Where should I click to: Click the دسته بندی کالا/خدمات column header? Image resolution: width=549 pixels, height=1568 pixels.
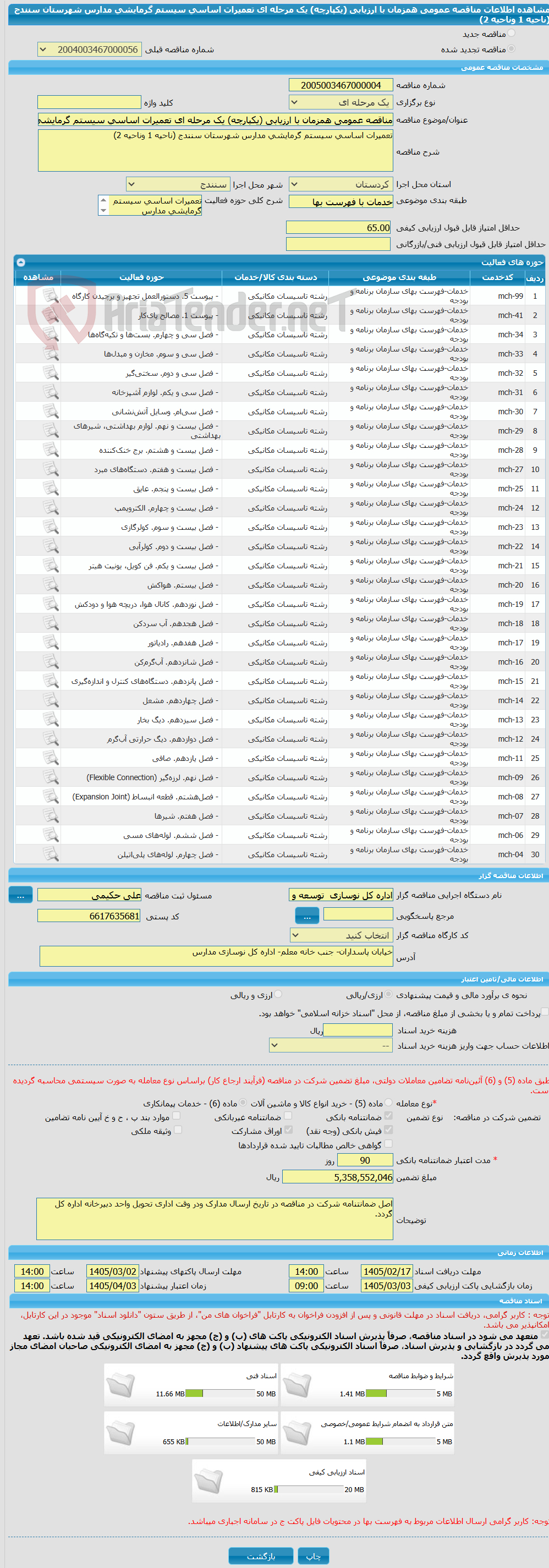coord(276,278)
